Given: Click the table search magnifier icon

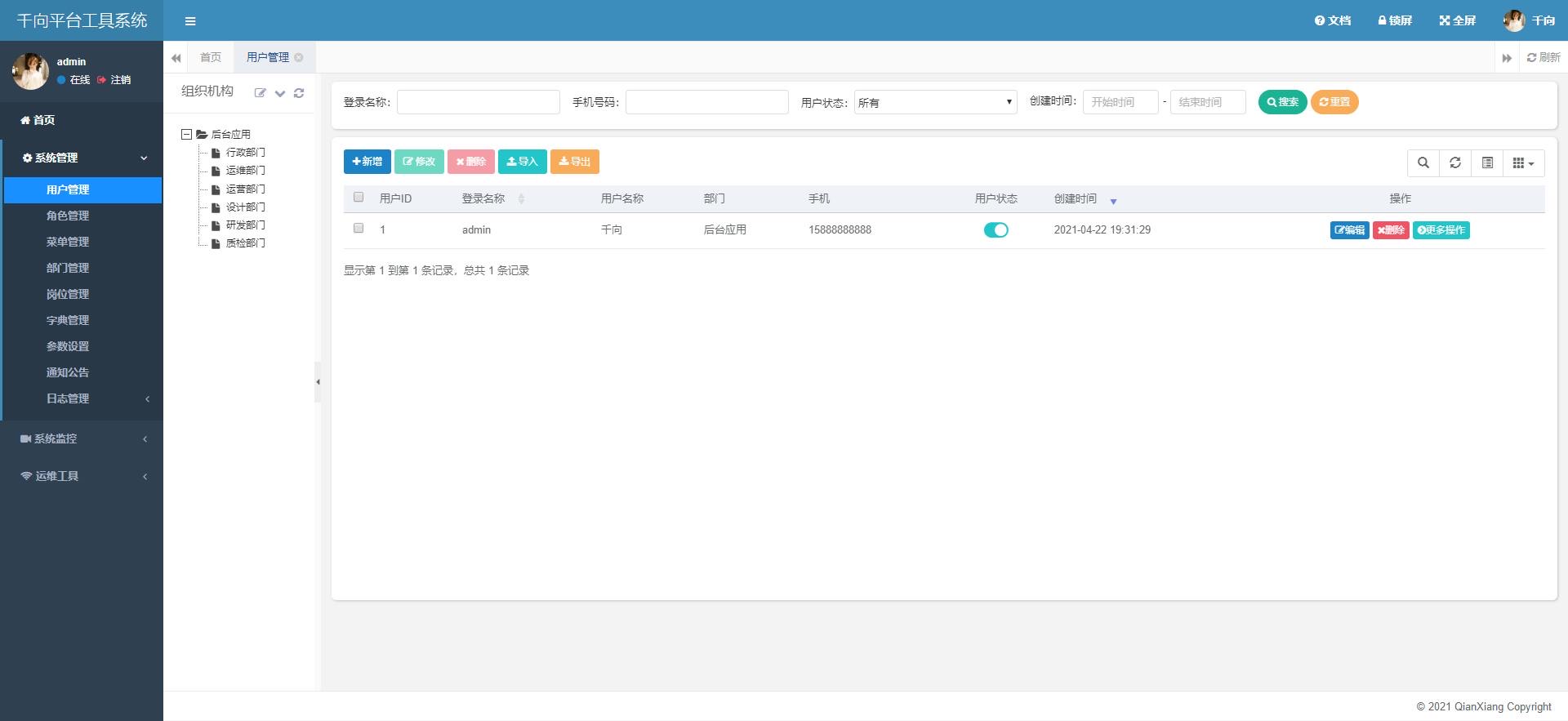Looking at the screenshot, I should [x=1423, y=162].
